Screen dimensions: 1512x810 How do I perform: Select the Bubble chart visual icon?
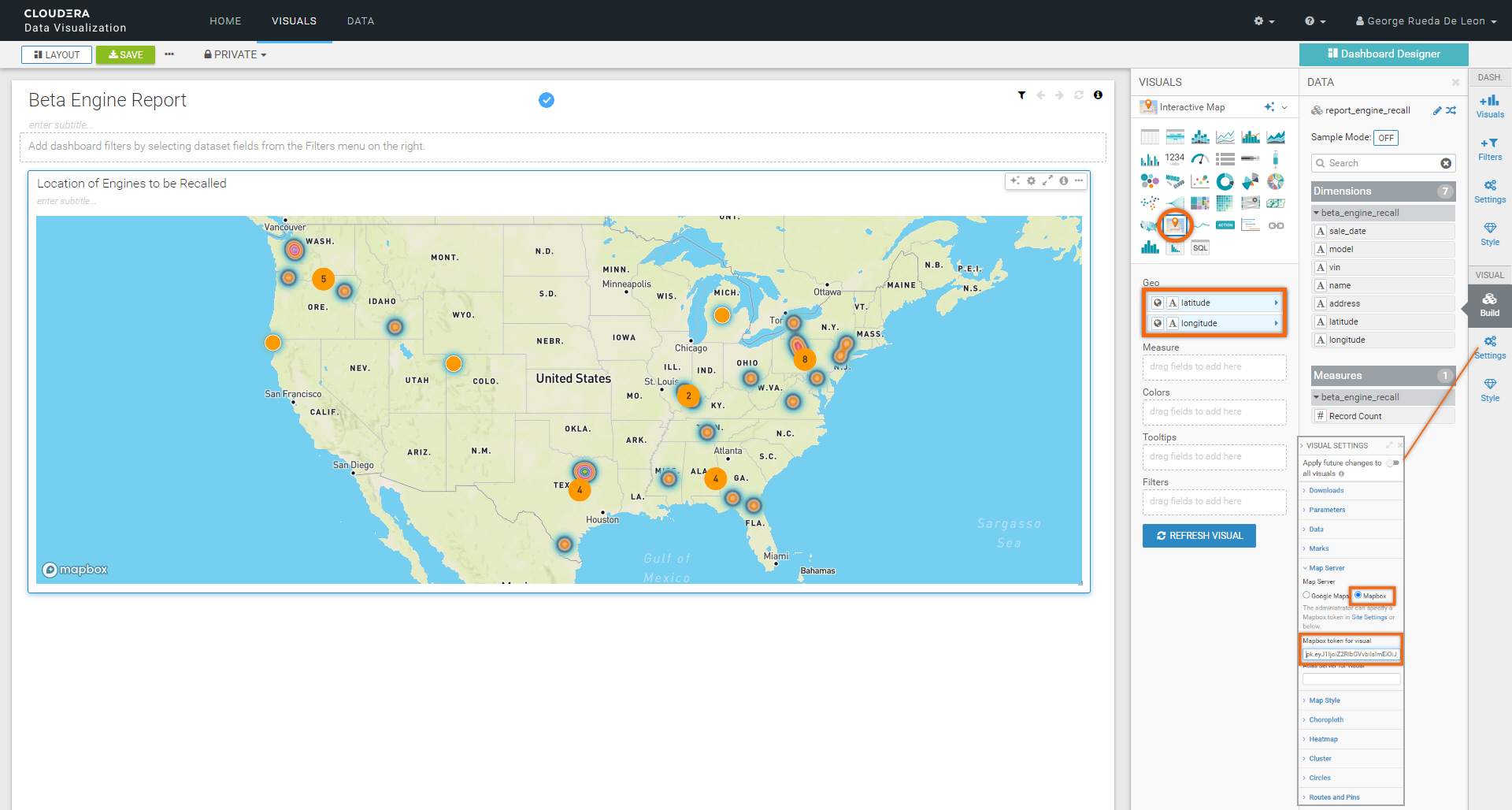pos(1150,181)
